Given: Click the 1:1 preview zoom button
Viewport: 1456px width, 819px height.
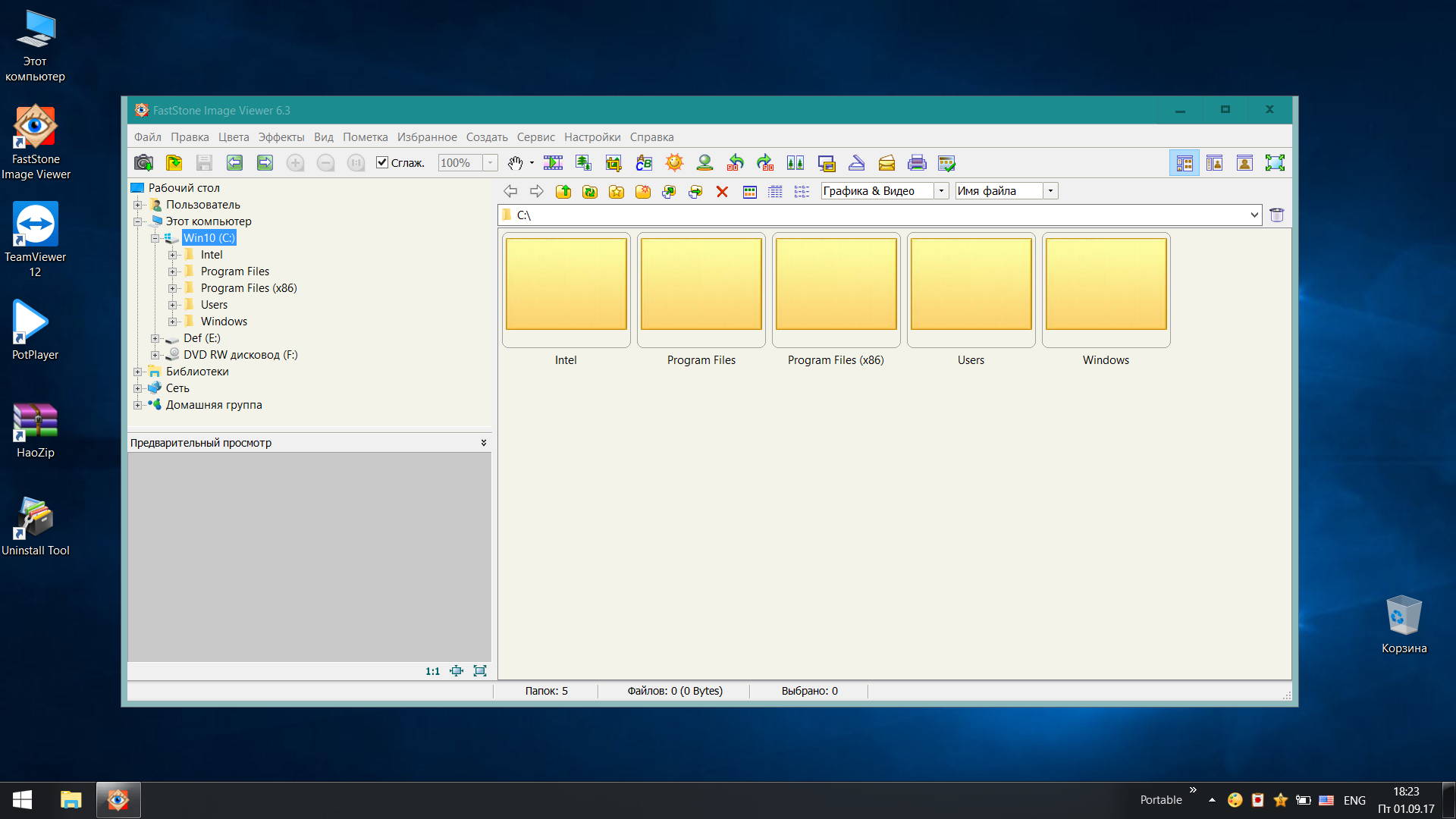Looking at the screenshot, I should [432, 671].
